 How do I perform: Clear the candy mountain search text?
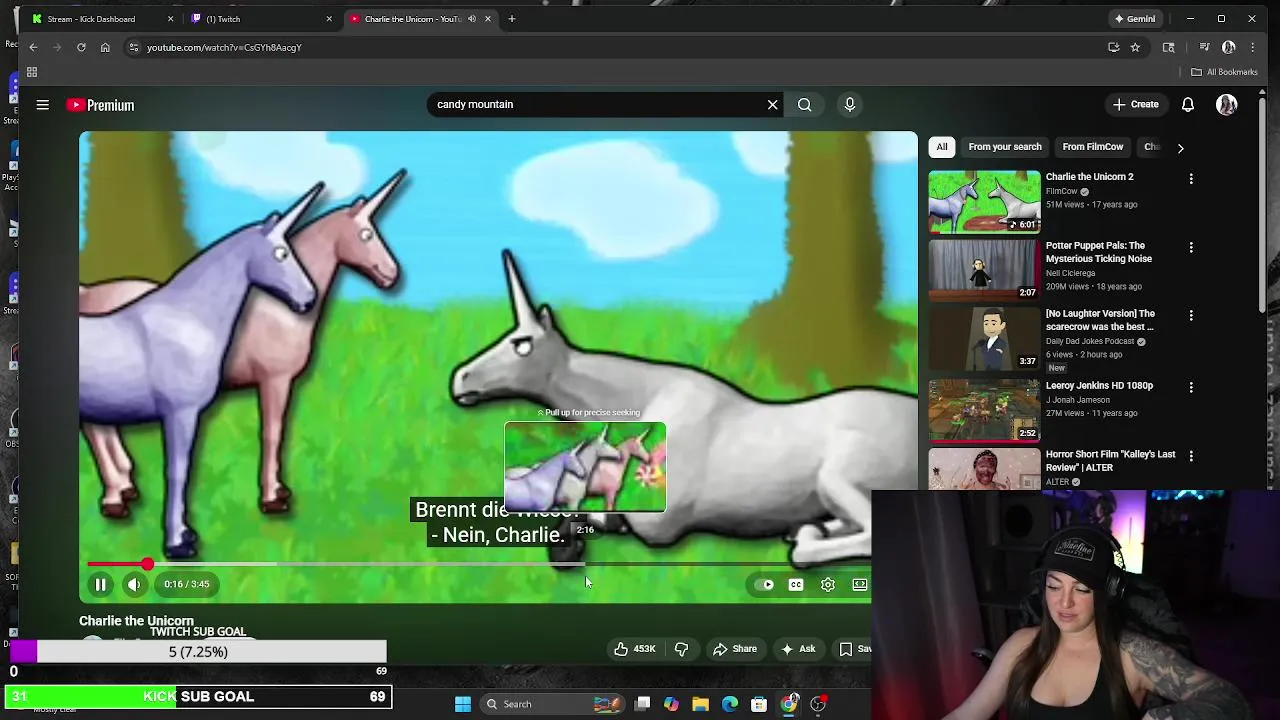point(772,104)
